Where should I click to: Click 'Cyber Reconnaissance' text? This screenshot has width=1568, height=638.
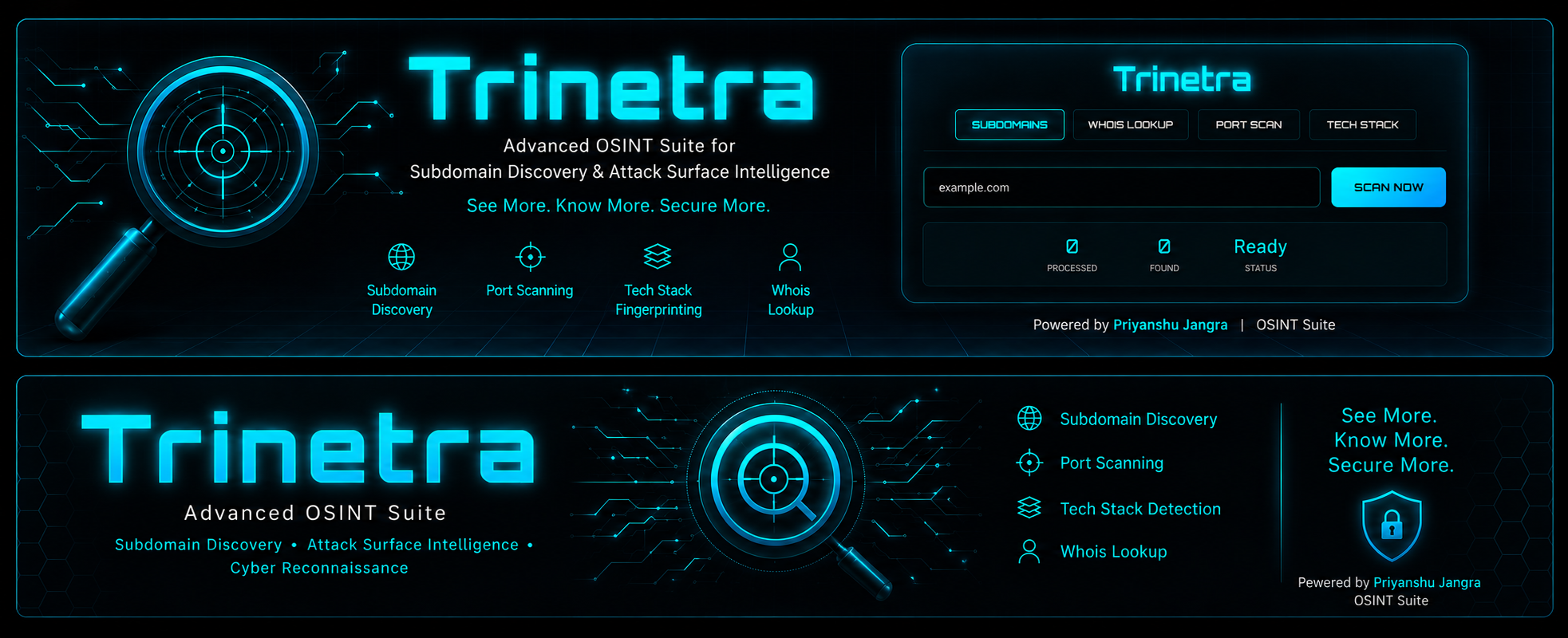pyautogui.click(x=319, y=568)
